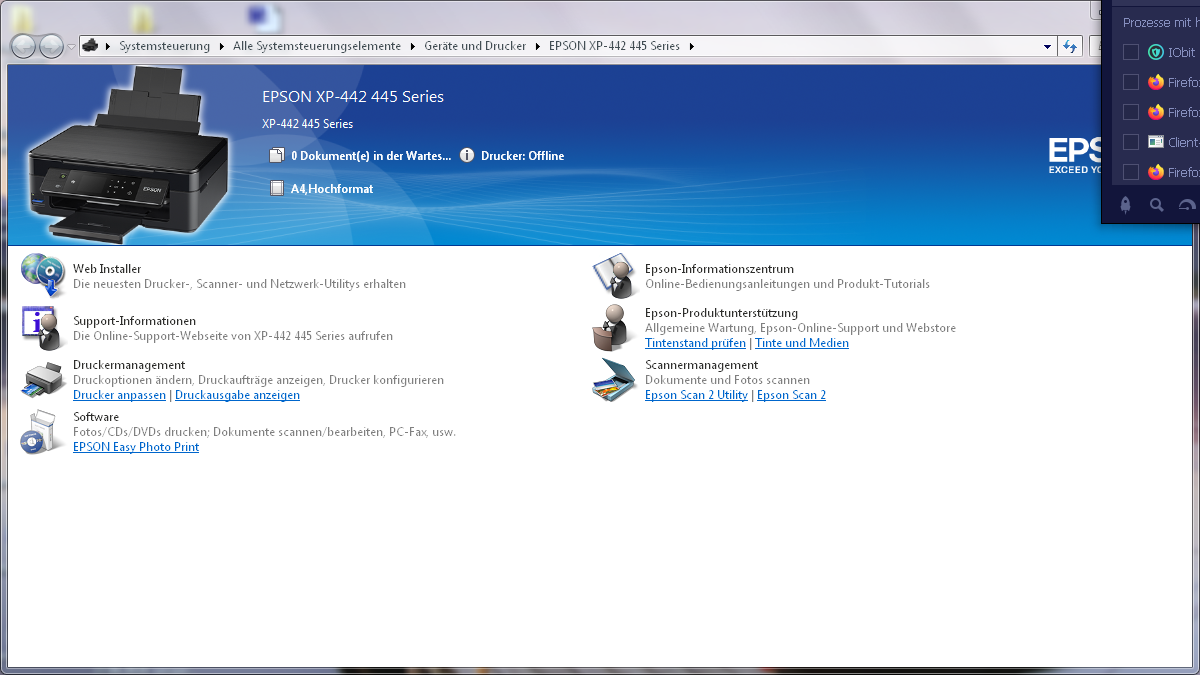Tick the checkbox for Firefox directly below IObit

(1131, 82)
